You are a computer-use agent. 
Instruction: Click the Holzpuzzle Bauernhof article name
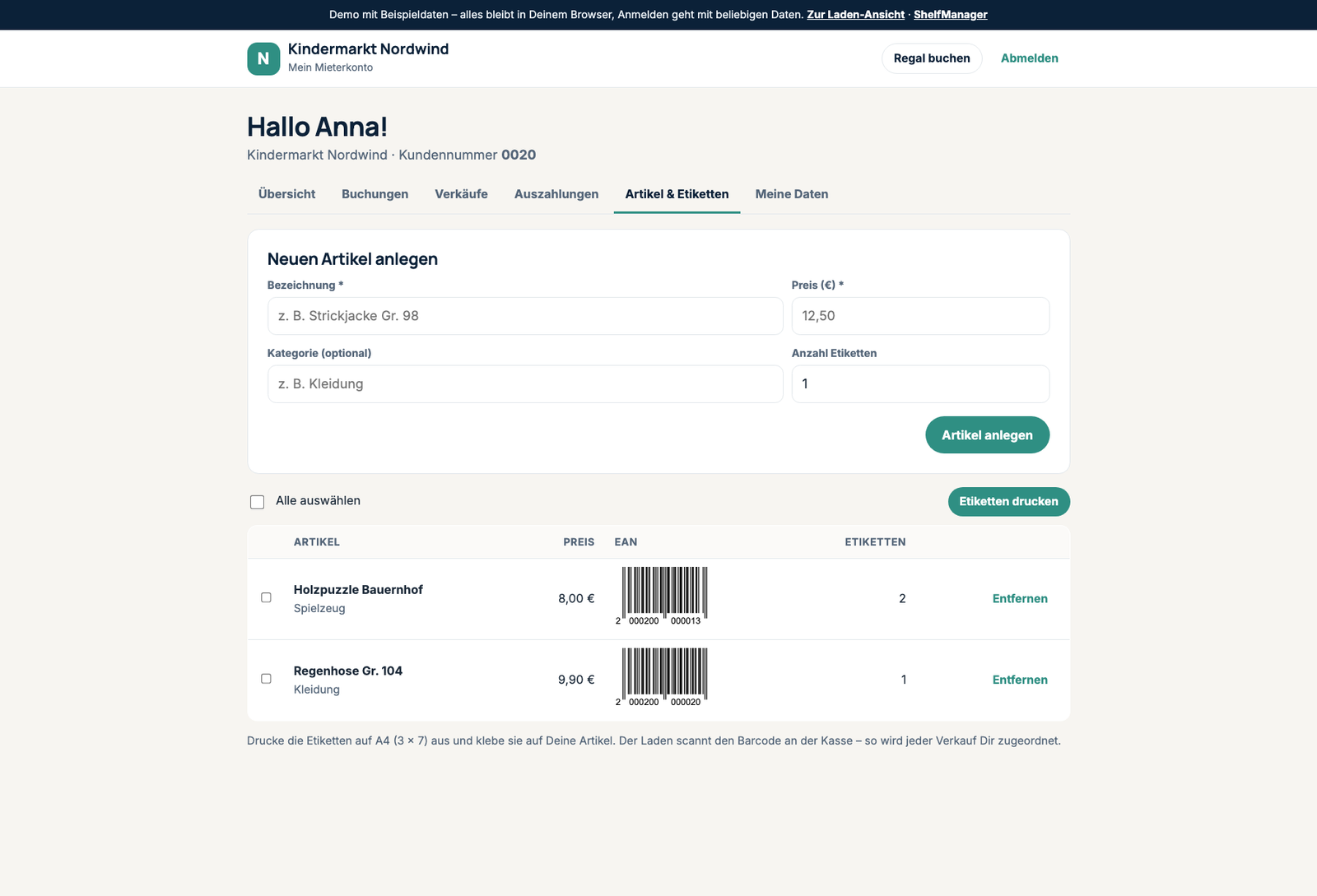click(358, 590)
